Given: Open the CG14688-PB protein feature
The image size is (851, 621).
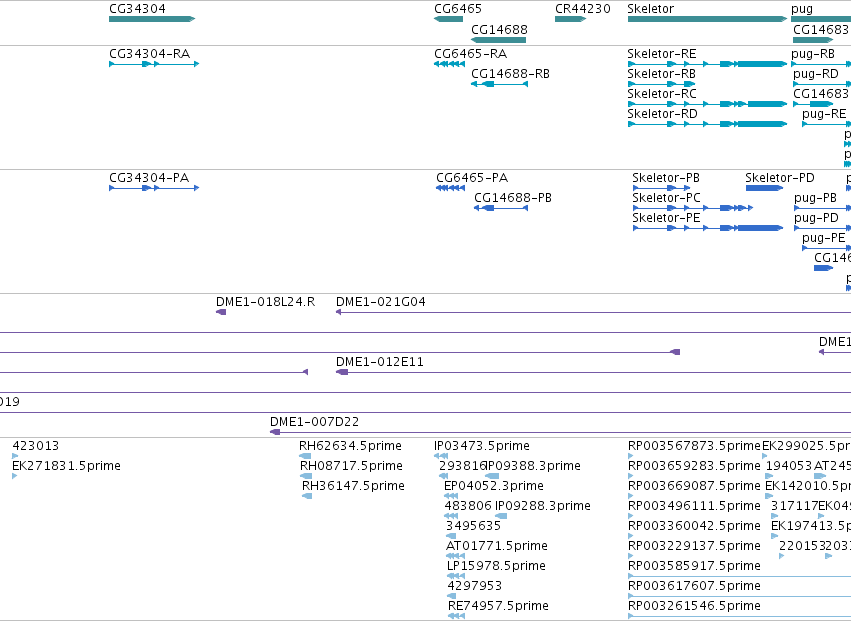Looking at the screenshot, I should click(x=501, y=208).
